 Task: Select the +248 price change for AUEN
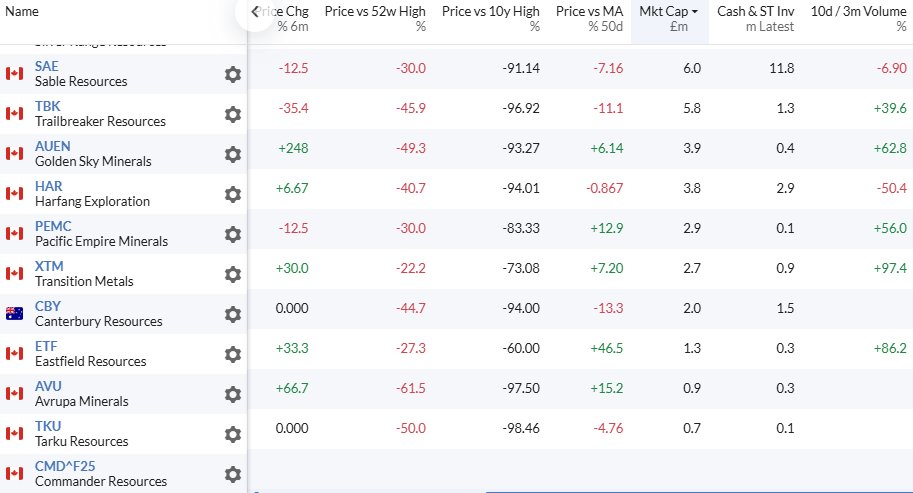293,148
